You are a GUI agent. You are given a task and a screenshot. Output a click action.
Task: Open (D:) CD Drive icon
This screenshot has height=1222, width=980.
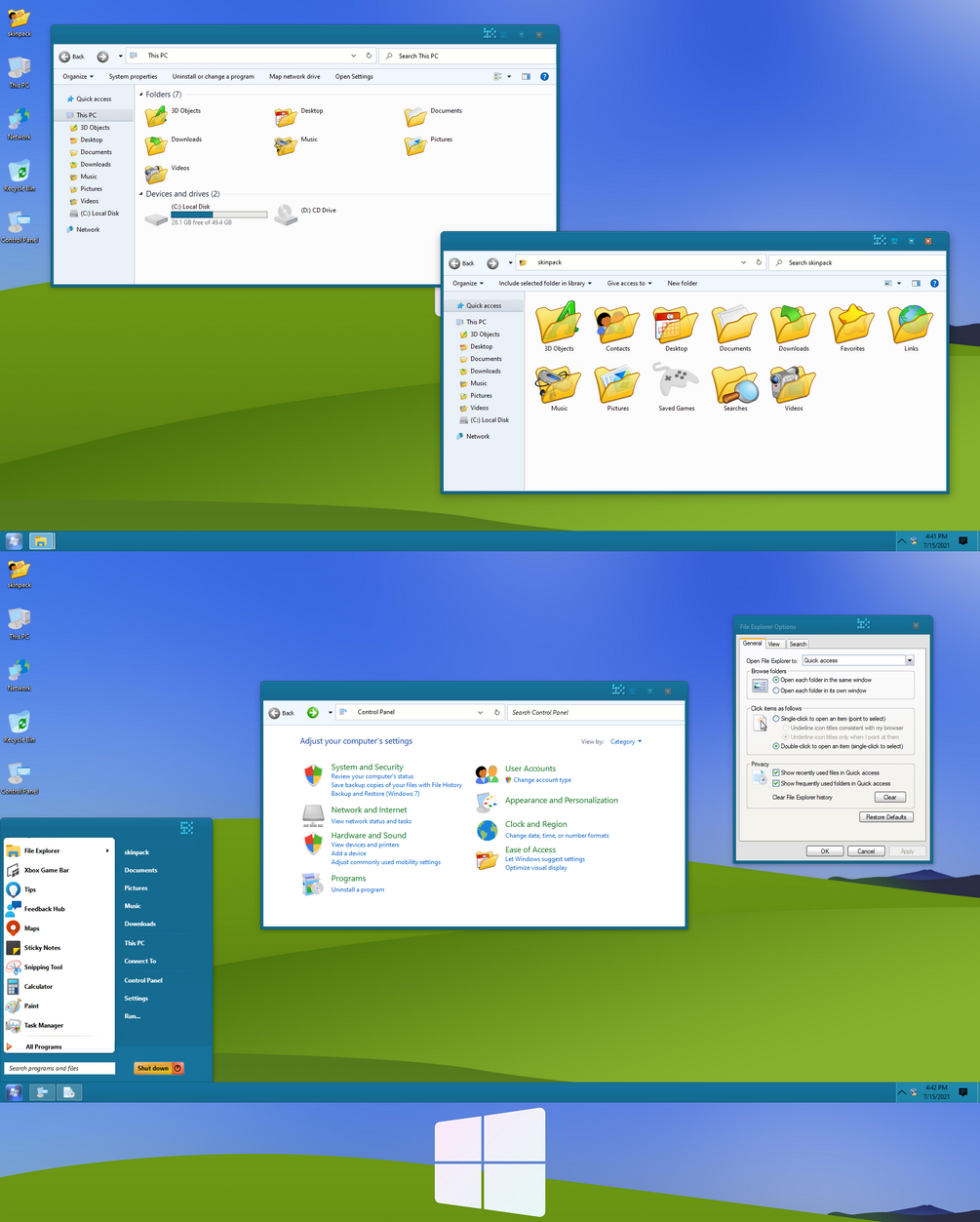286,215
